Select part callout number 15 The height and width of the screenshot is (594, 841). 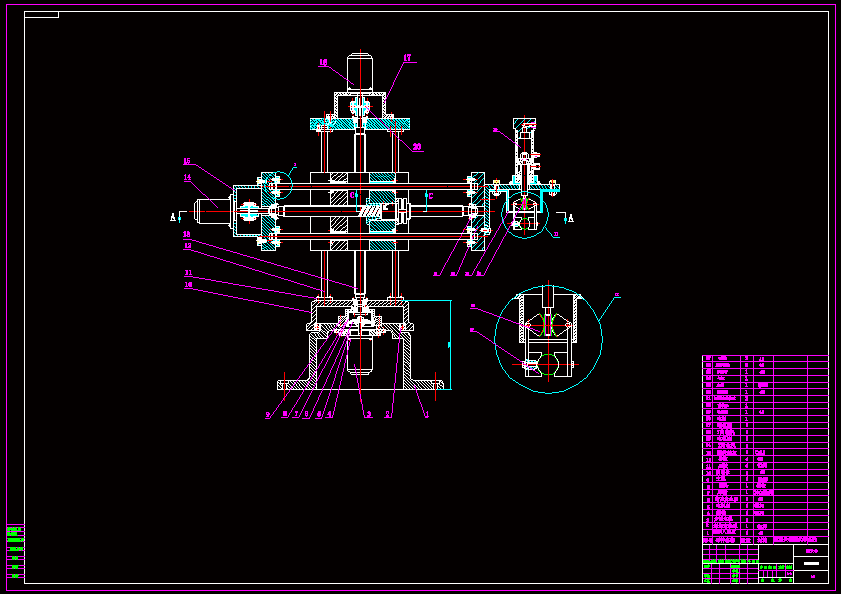coord(187,162)
